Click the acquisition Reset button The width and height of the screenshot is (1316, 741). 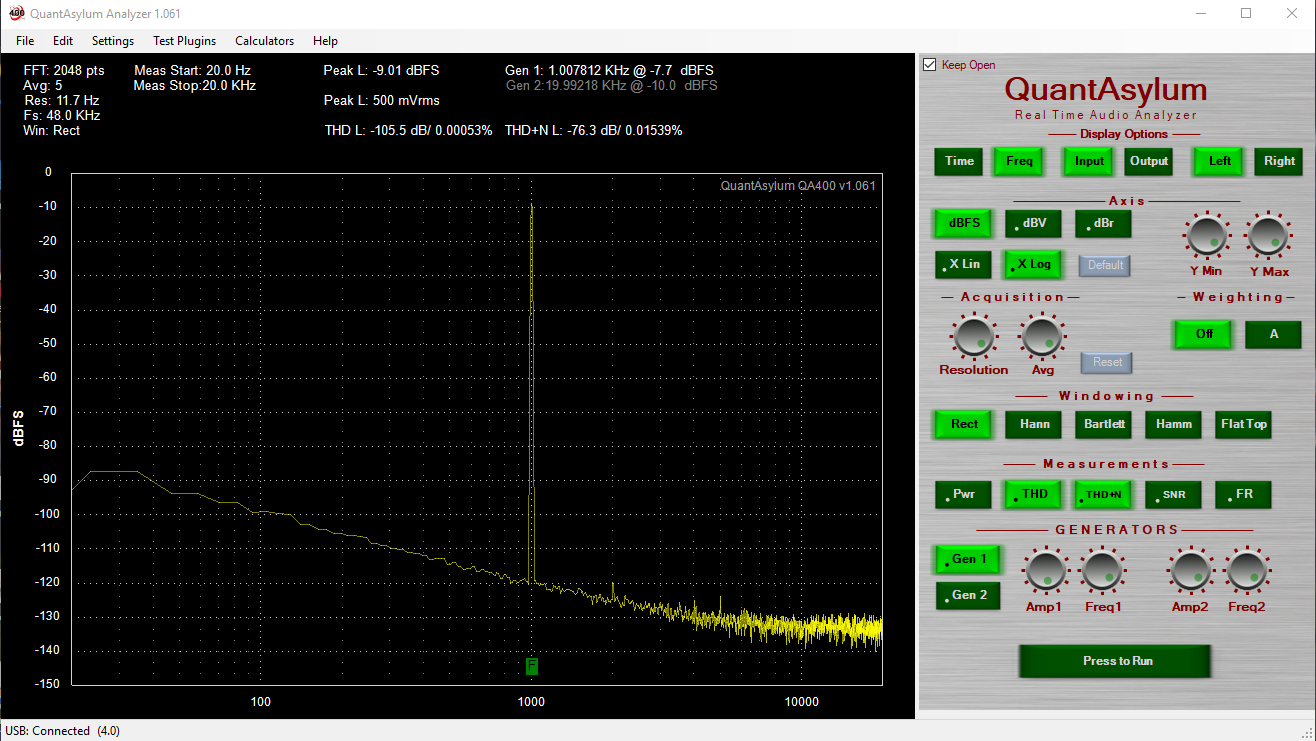1107,362
